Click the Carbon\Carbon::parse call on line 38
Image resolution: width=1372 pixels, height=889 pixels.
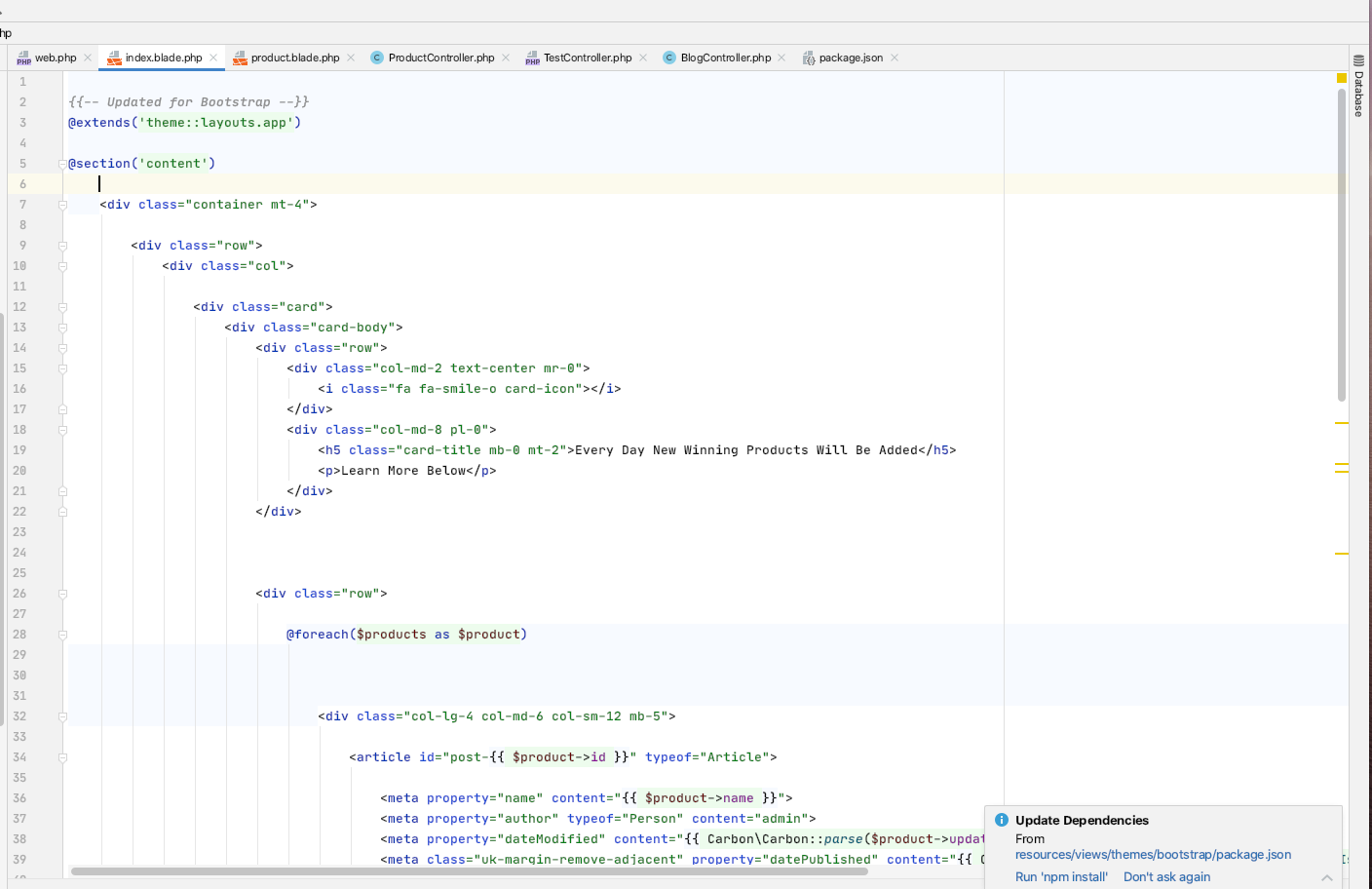point(785,839)
